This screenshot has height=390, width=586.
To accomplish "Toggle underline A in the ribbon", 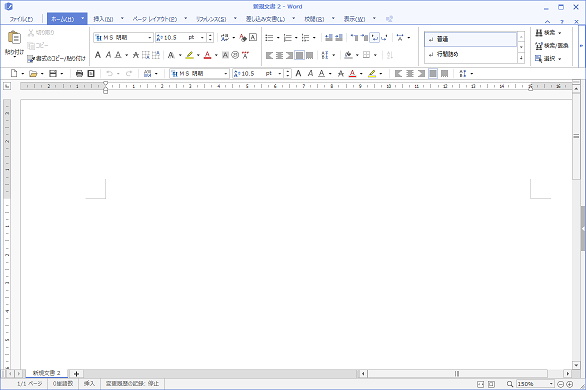I will [x=118, y=55].
